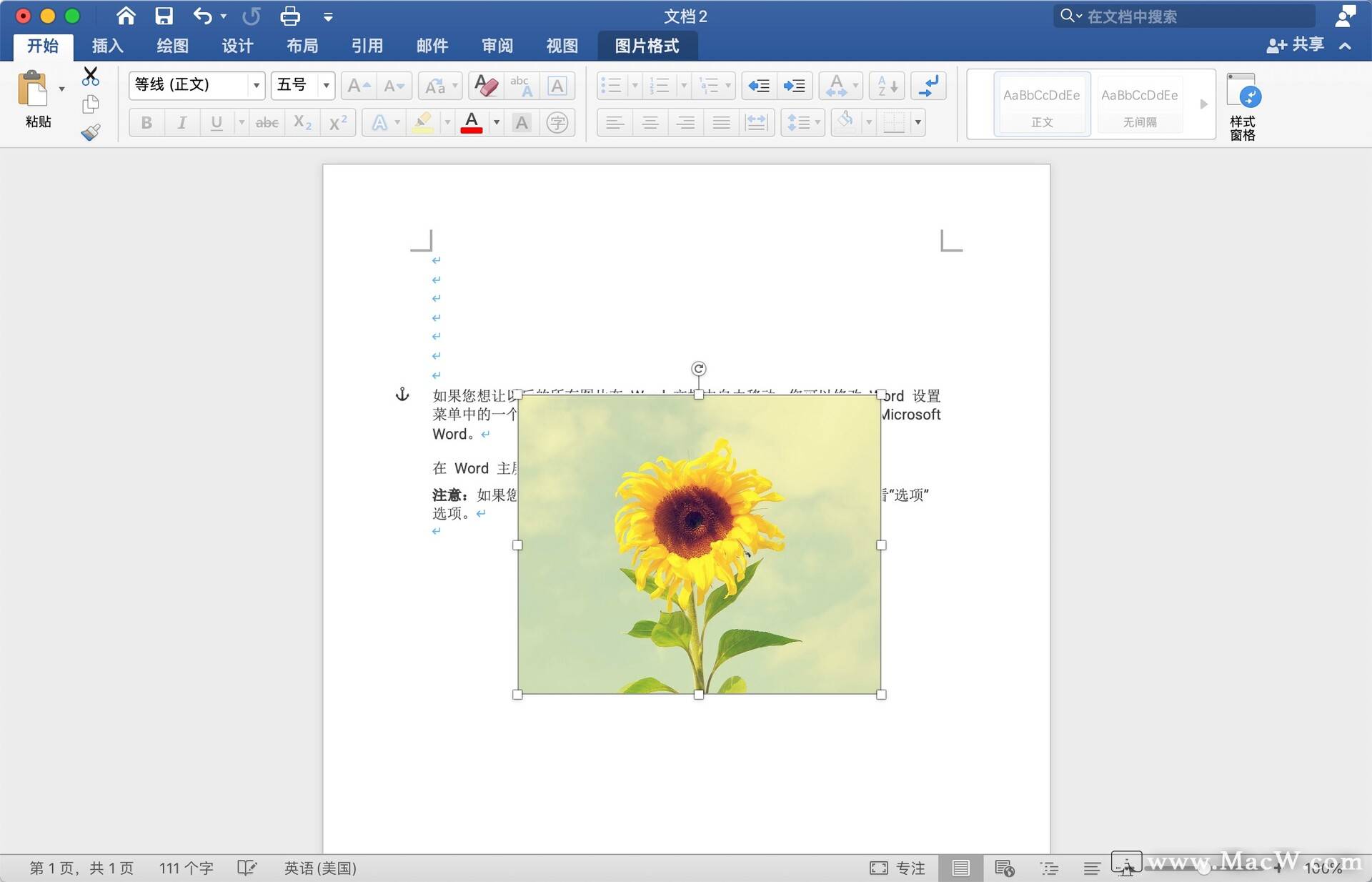Toggle italic formatting
This screenshot has height=882, width=1372.
pos(182,122)
